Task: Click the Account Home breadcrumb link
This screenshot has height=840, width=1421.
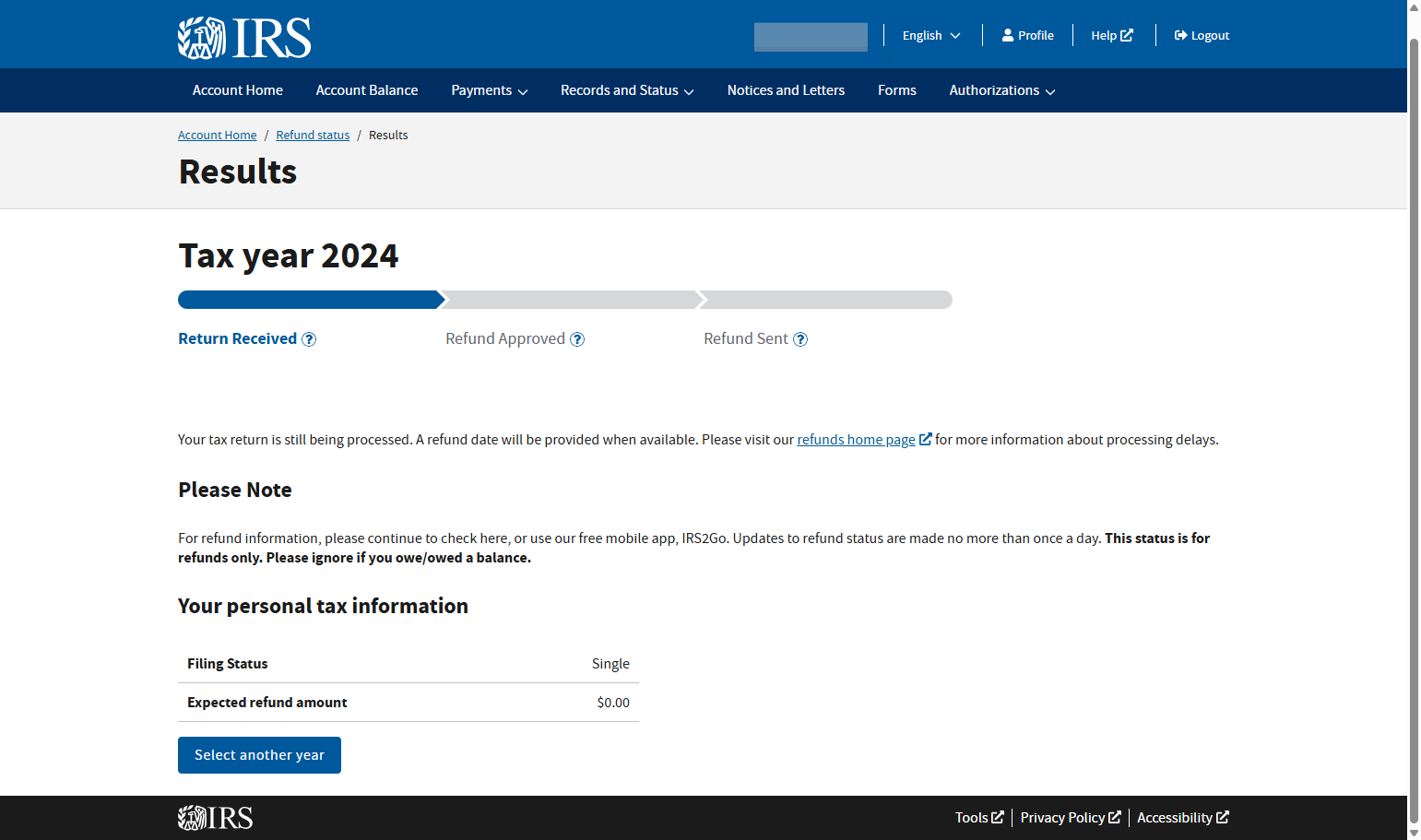Action: (218, 135)
